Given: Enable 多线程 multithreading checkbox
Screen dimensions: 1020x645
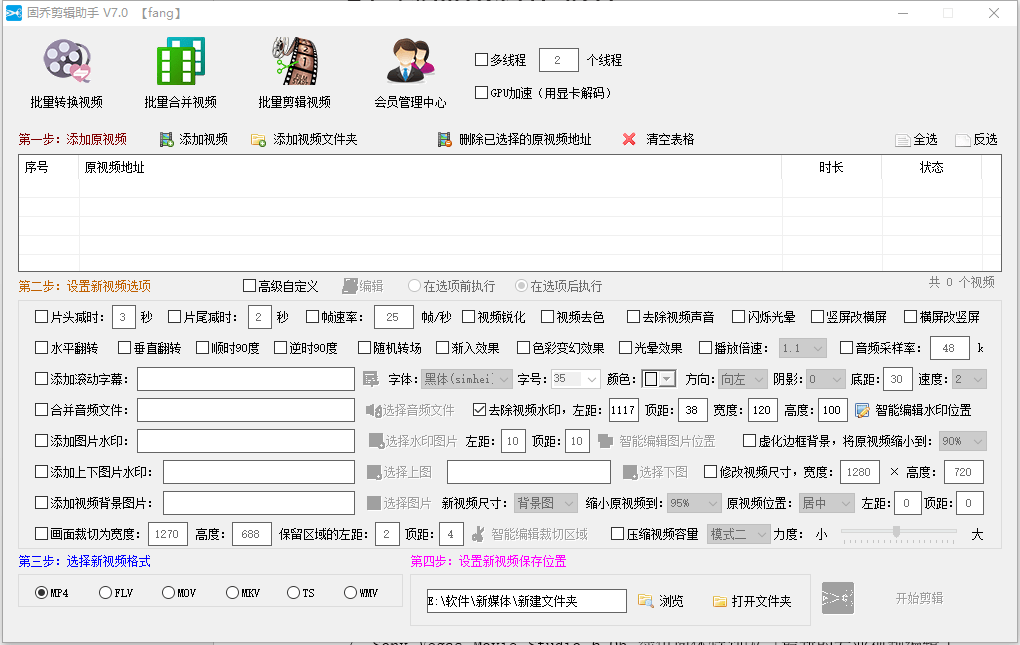Looking at the screenshot, I should tap(481, 60).
